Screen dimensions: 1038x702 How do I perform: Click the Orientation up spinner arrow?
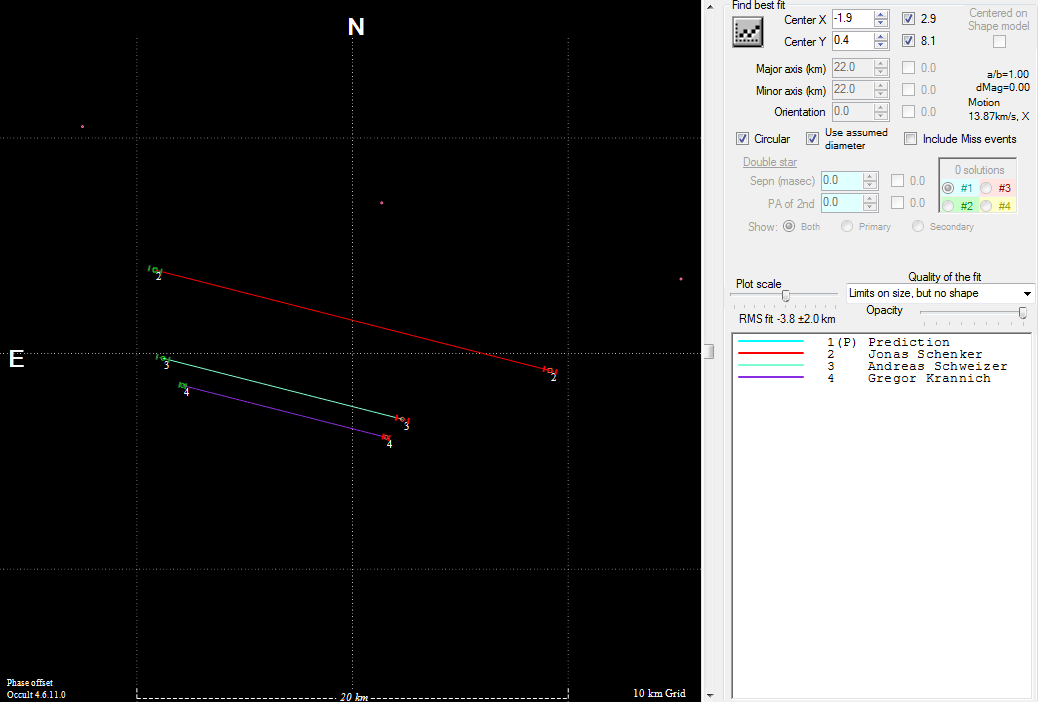tap(880, 107)
